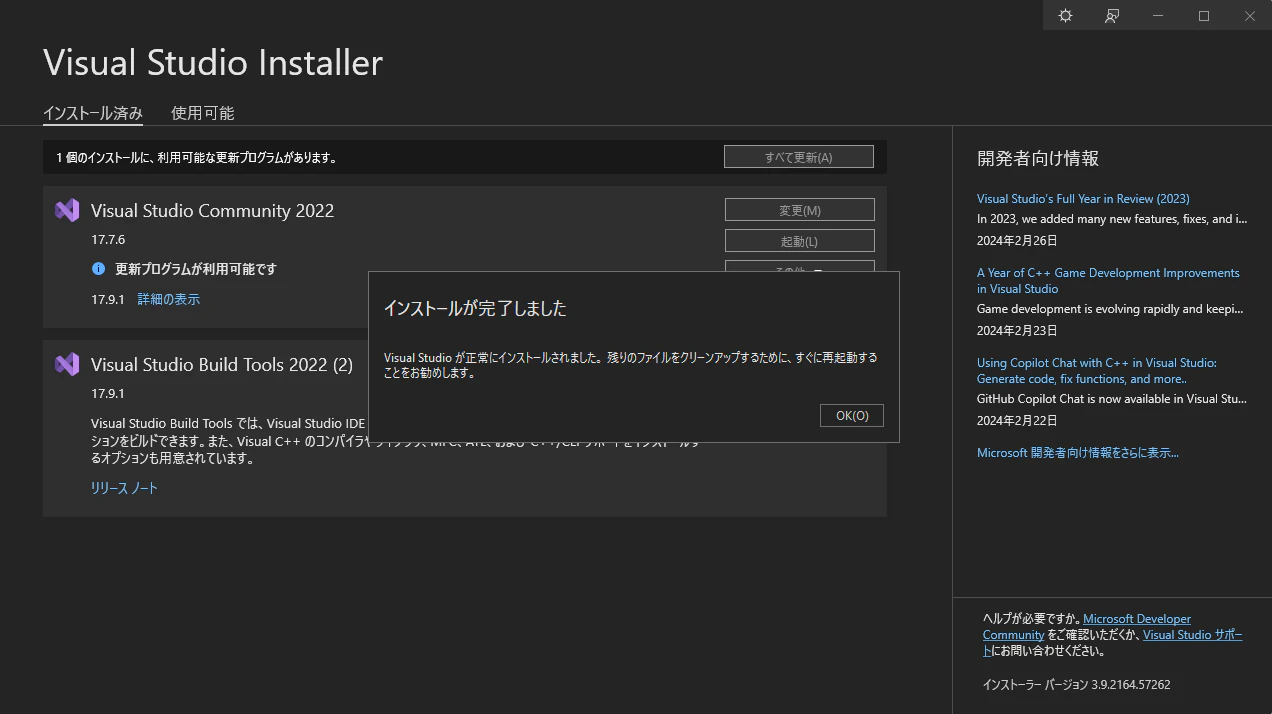Show more Microsoft 開発者向け情報 news
The image size is (1272, 714).
click(1078, 453)
